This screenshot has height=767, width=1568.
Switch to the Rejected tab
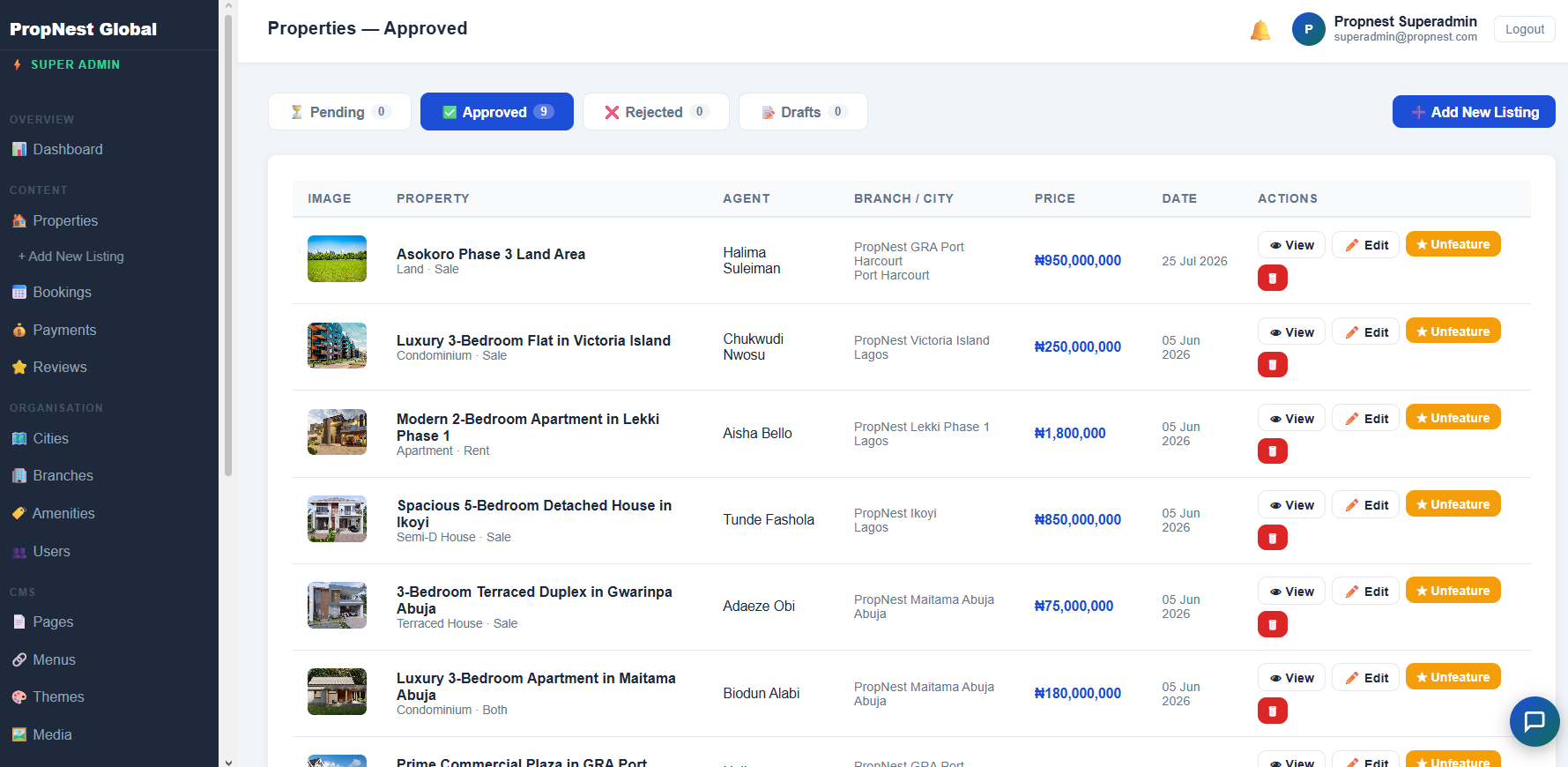coord(656,112)
